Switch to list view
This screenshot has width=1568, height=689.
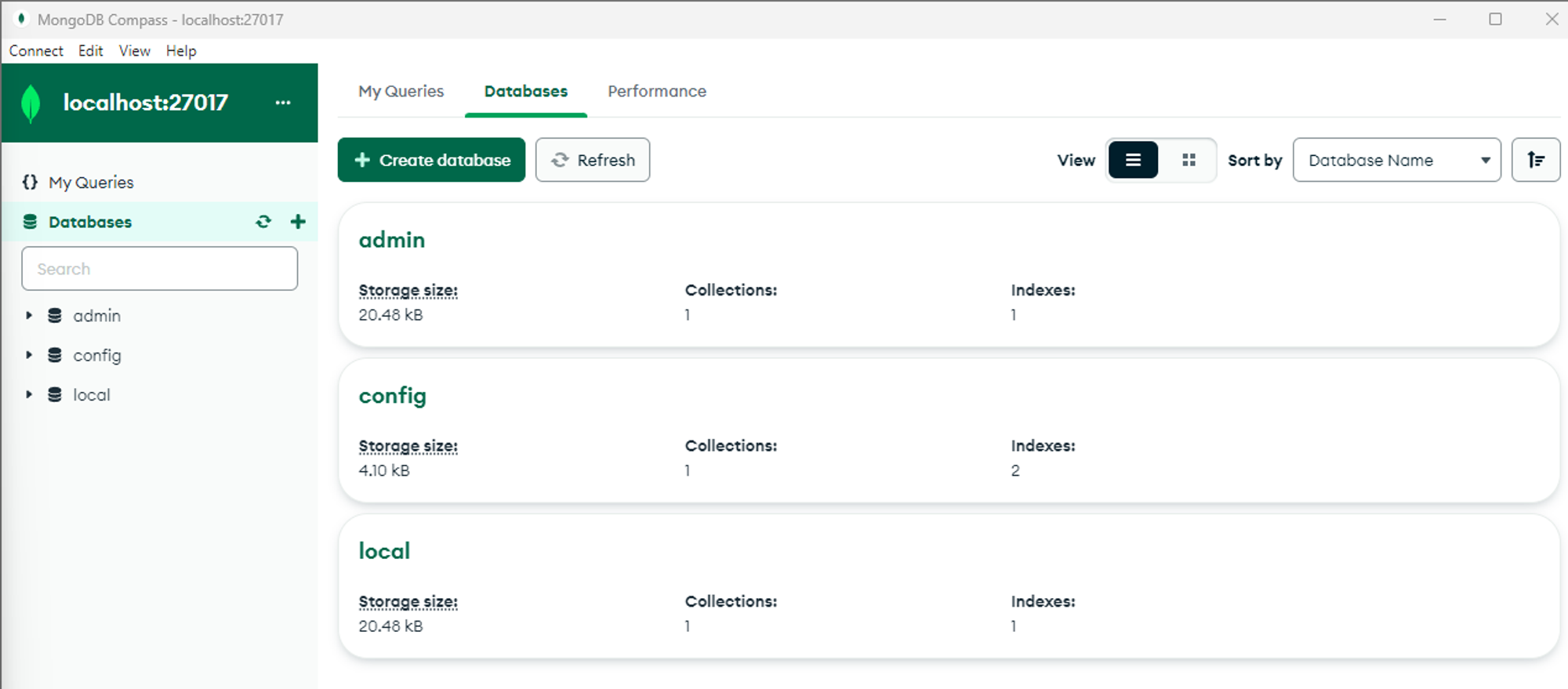1133,160
